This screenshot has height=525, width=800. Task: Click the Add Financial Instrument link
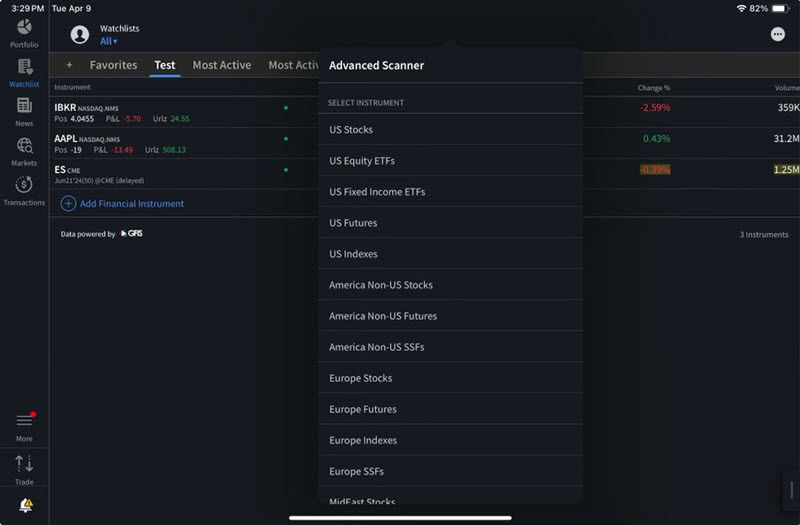[x=132, y=204]
